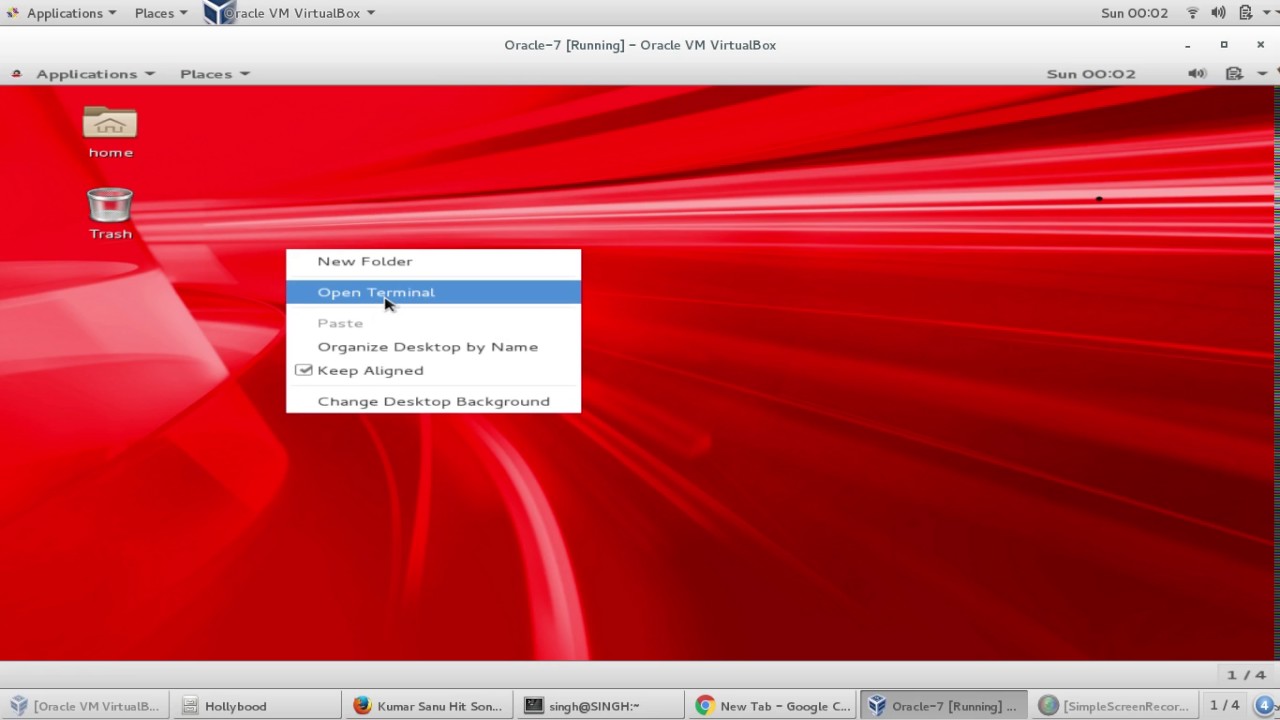The height and width of the screenshot is (720, 1280).
Task: Maximize the Oracle-7 VirtualBox window
Action: tap(1224, 45)
